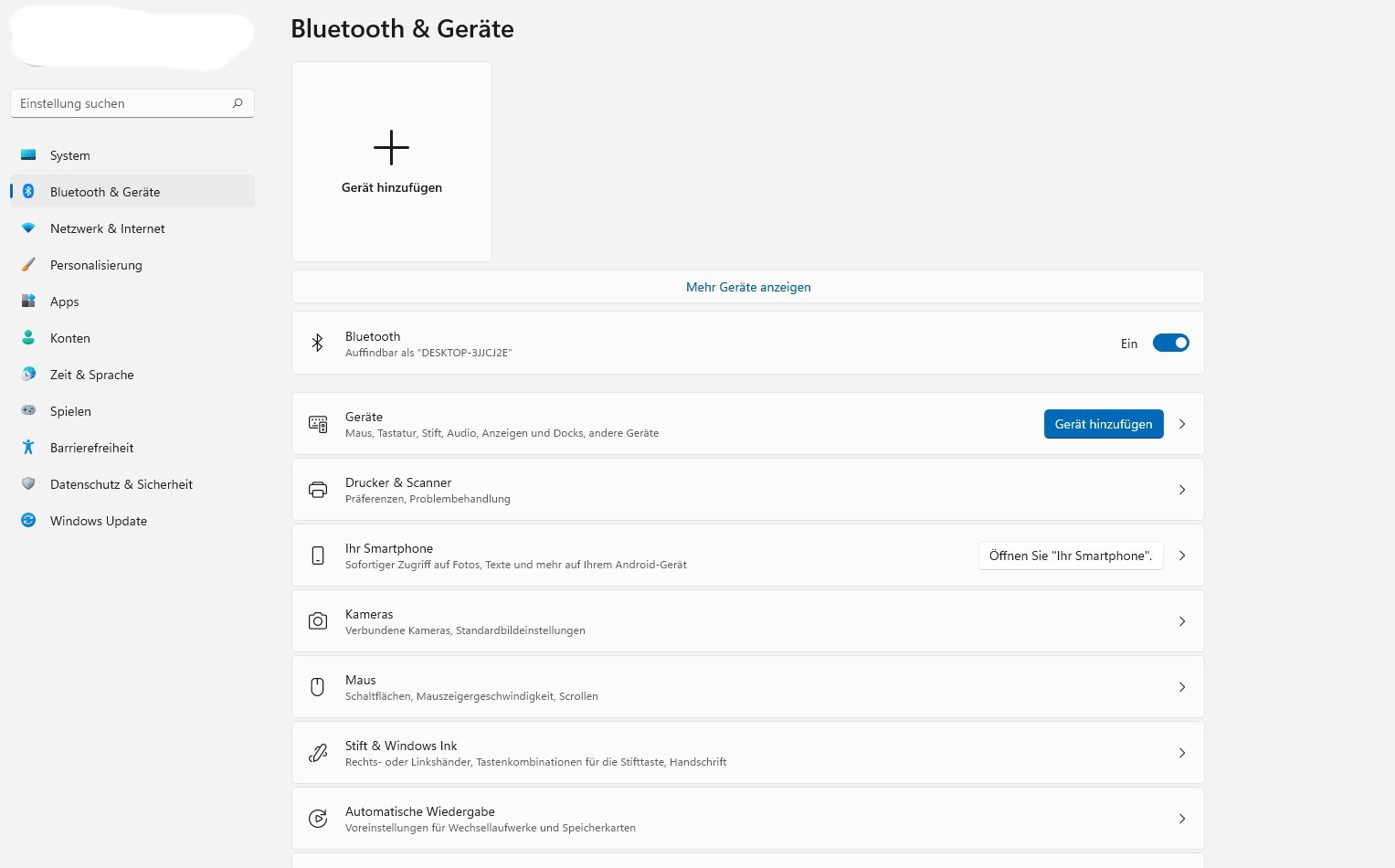Click the camera icon next to Kameras
Viewport: 1395px width, 868px height.
(317, 621)
